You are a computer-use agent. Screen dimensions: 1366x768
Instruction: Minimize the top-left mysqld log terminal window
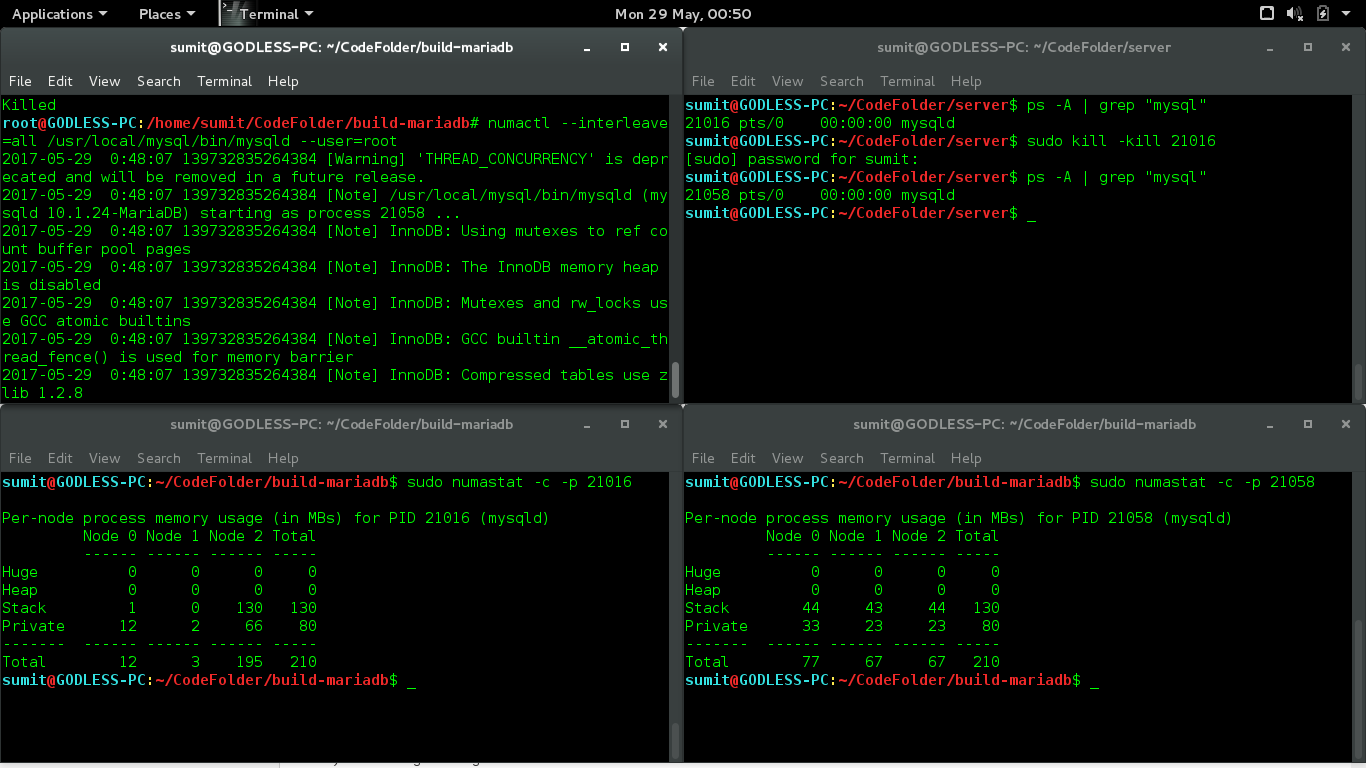[588, 47]
